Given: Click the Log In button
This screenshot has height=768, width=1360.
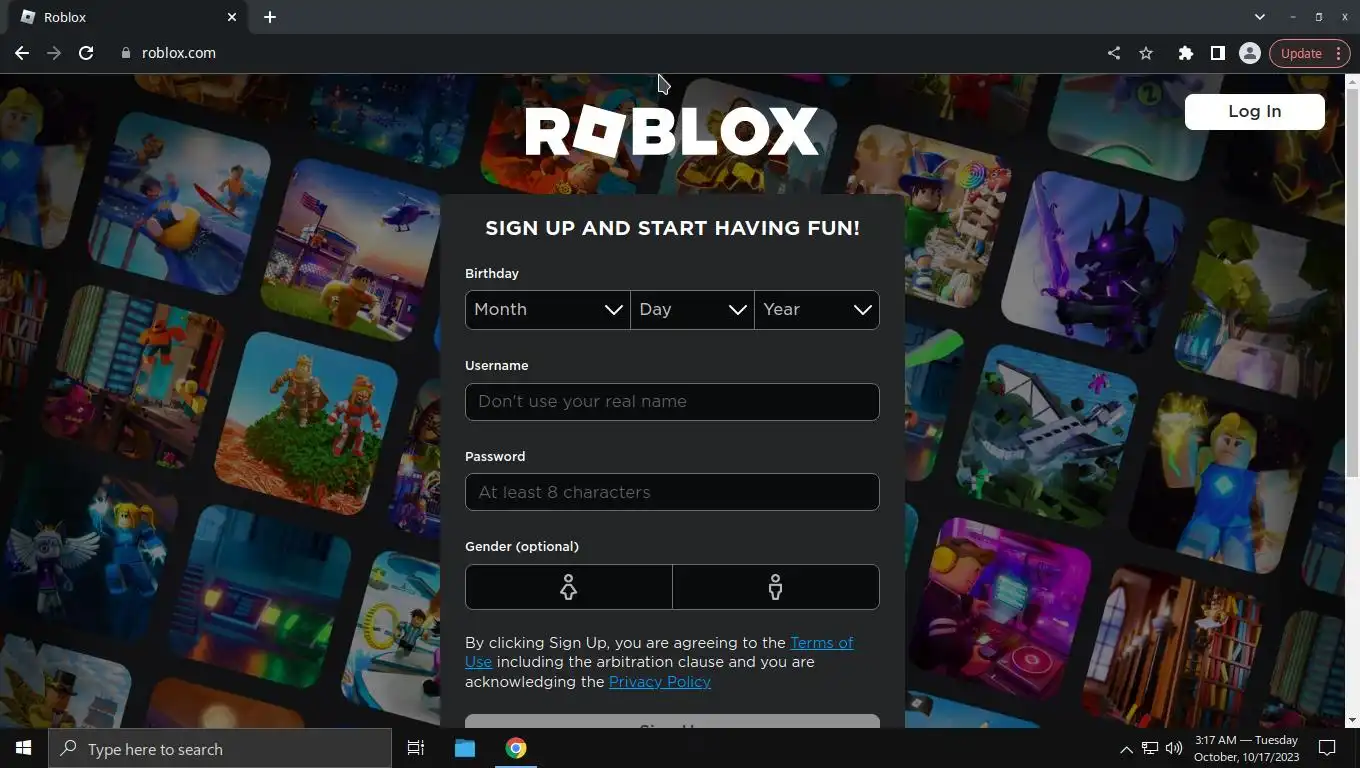Looking at the screenshot, I should [x=1255, y=111].
